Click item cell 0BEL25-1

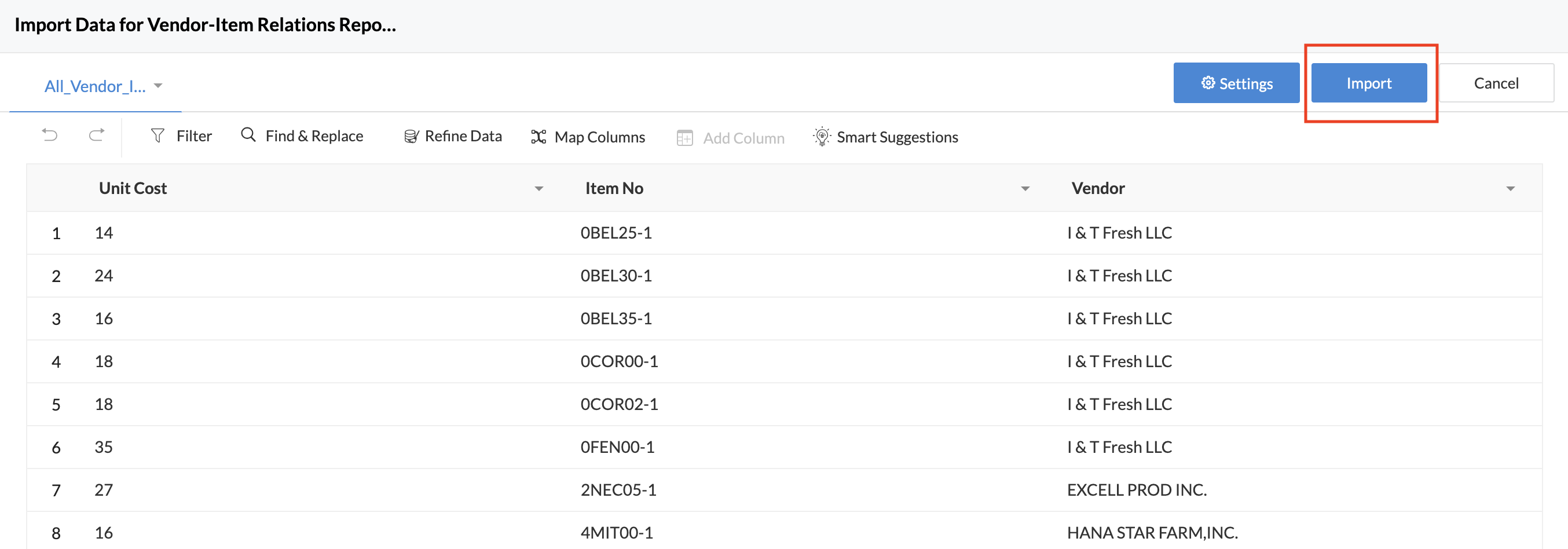click(x=616, y=232)
